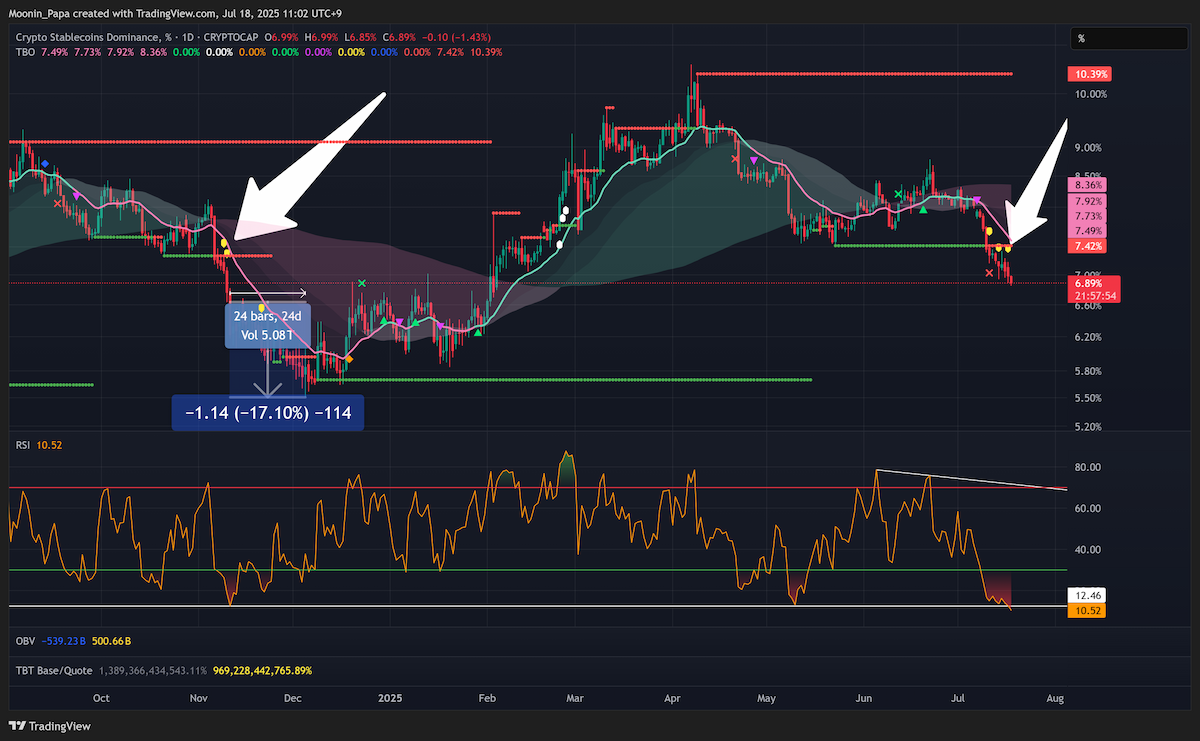
Task: Click the magenta triangle marker in late June
Action: [977, 201]
